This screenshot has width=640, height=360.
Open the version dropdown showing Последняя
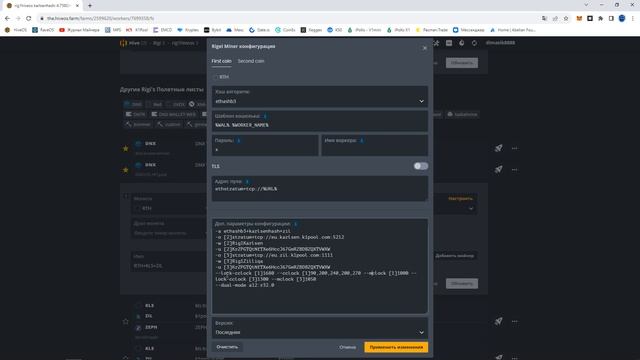click(x=320, y=328)
